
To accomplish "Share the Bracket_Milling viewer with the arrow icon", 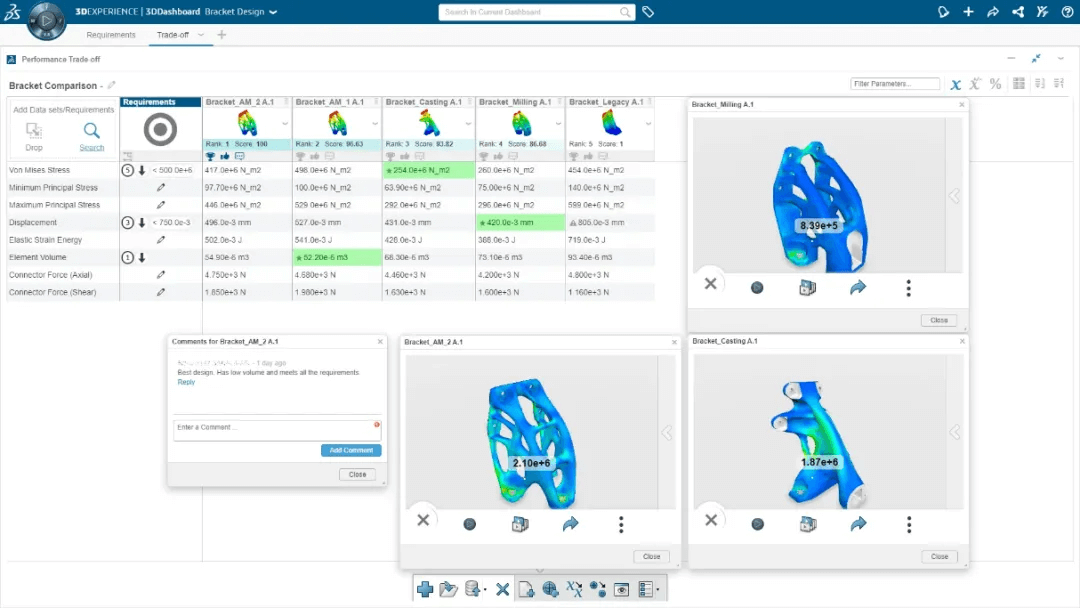I will [858, 287].
